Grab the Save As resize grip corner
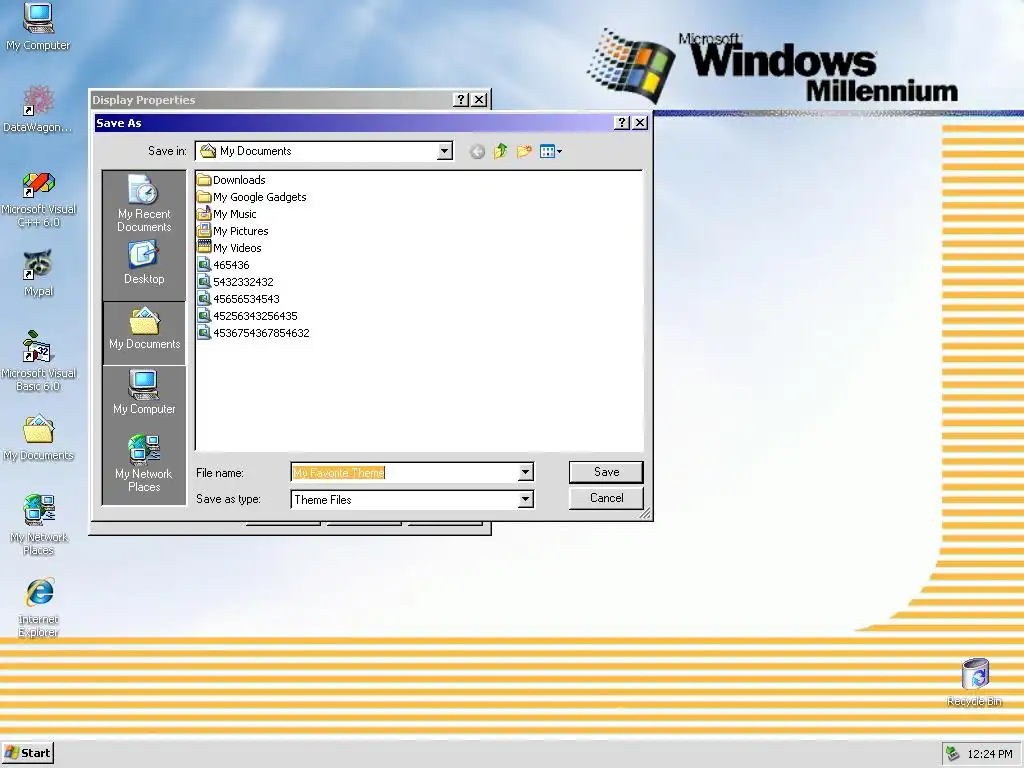 point(645,514)
